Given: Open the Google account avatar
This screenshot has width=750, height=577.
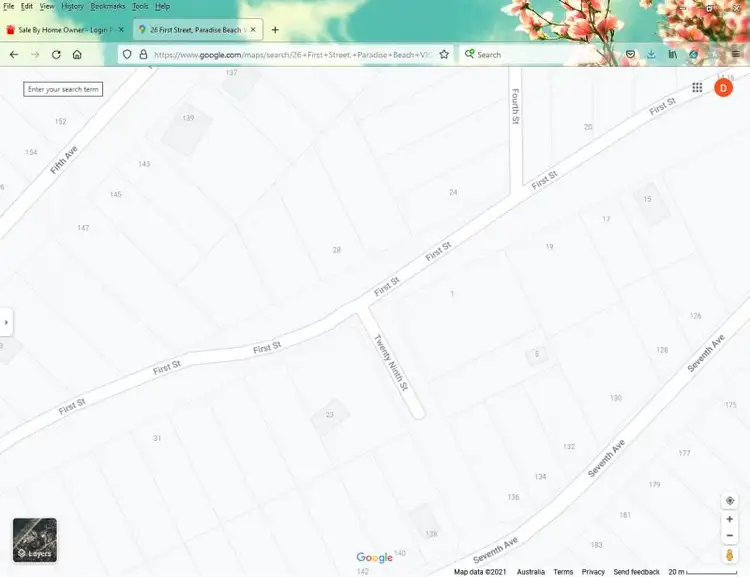Looking at the screenshot, I should (x=723, y=88).
